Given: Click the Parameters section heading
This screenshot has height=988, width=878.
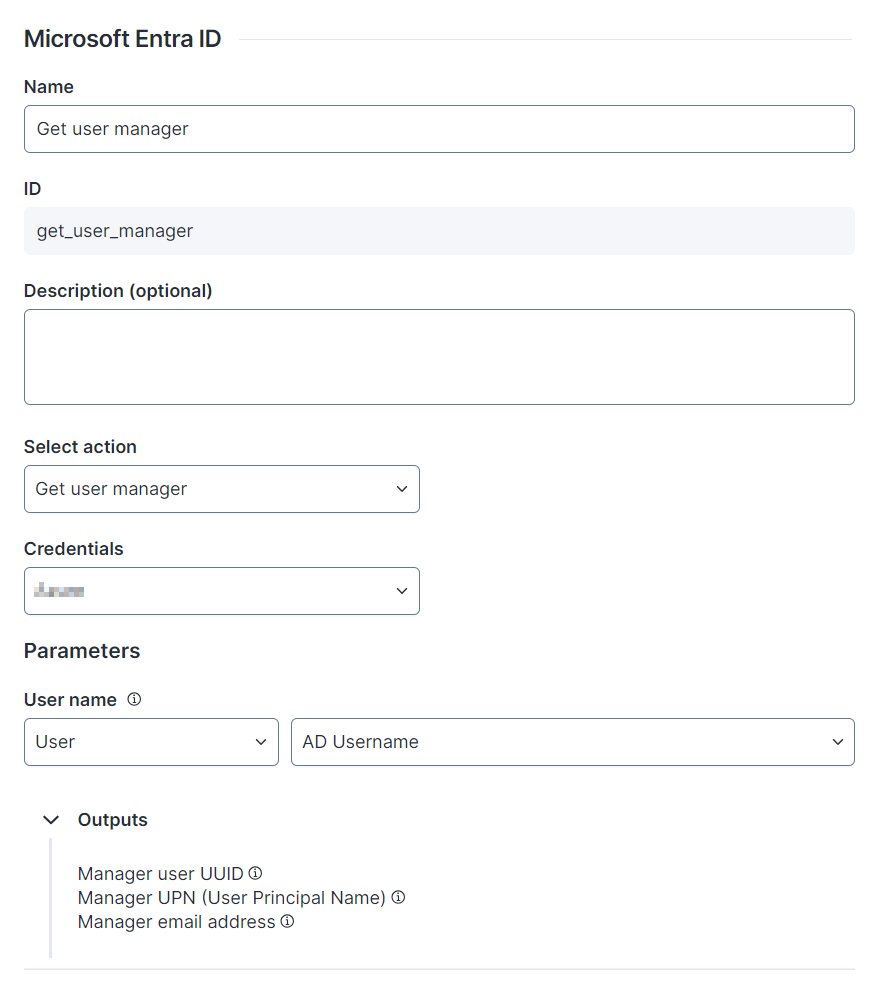Looking at the screenshot, I should pyautogui.click(x=82, y=651).
